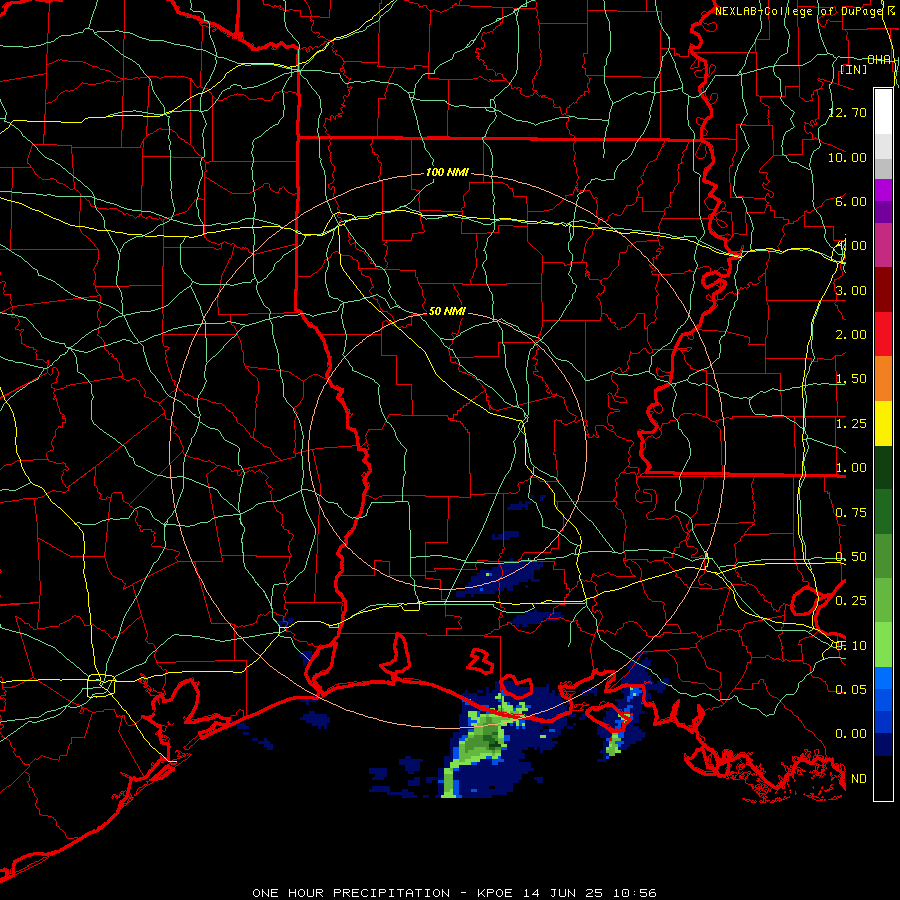This screenshot has height=900, width=900.
Task: Select the black ND swatch at legend bottom
Action: click(883, 778)
